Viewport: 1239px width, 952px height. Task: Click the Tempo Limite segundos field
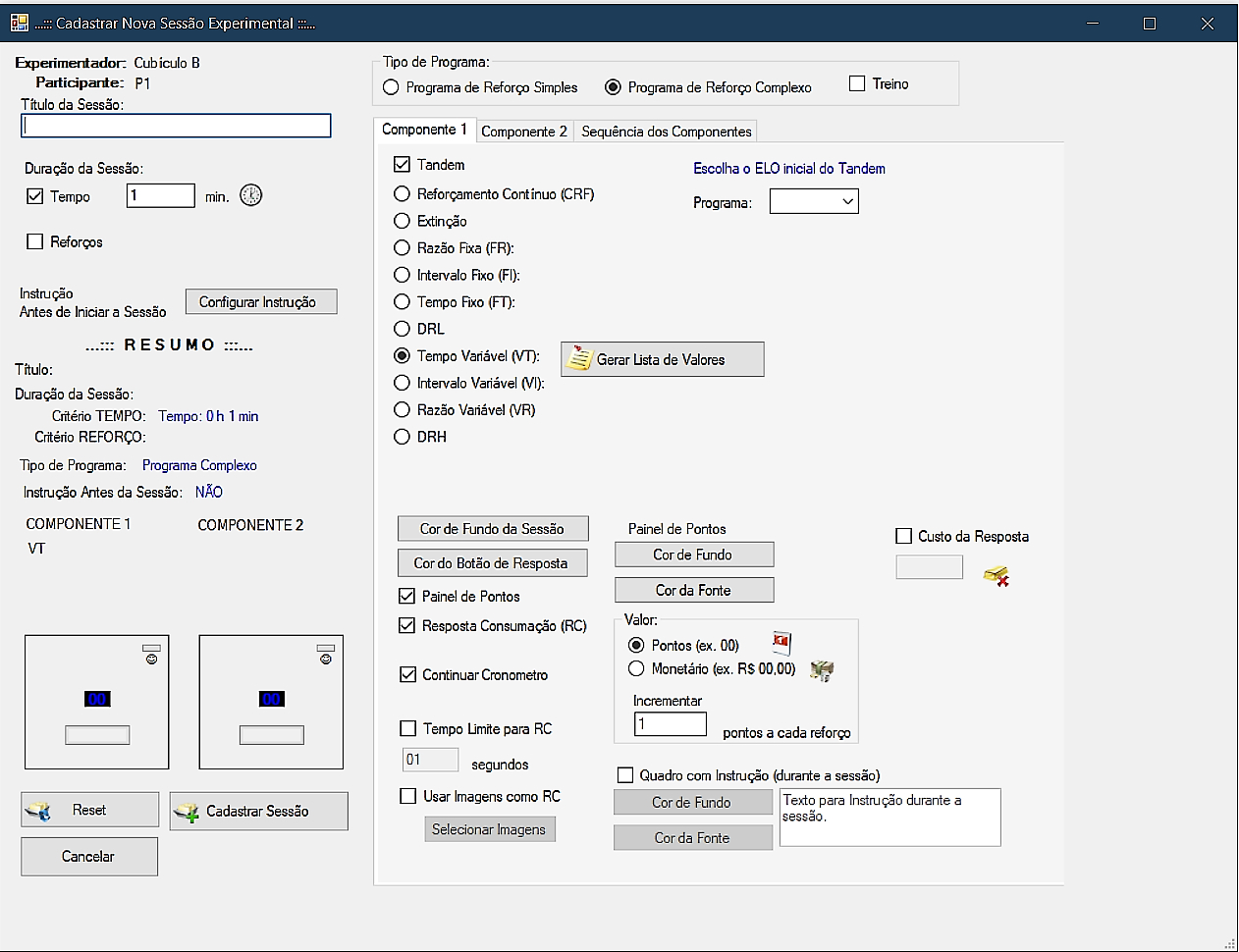click(x=430, y=760)
